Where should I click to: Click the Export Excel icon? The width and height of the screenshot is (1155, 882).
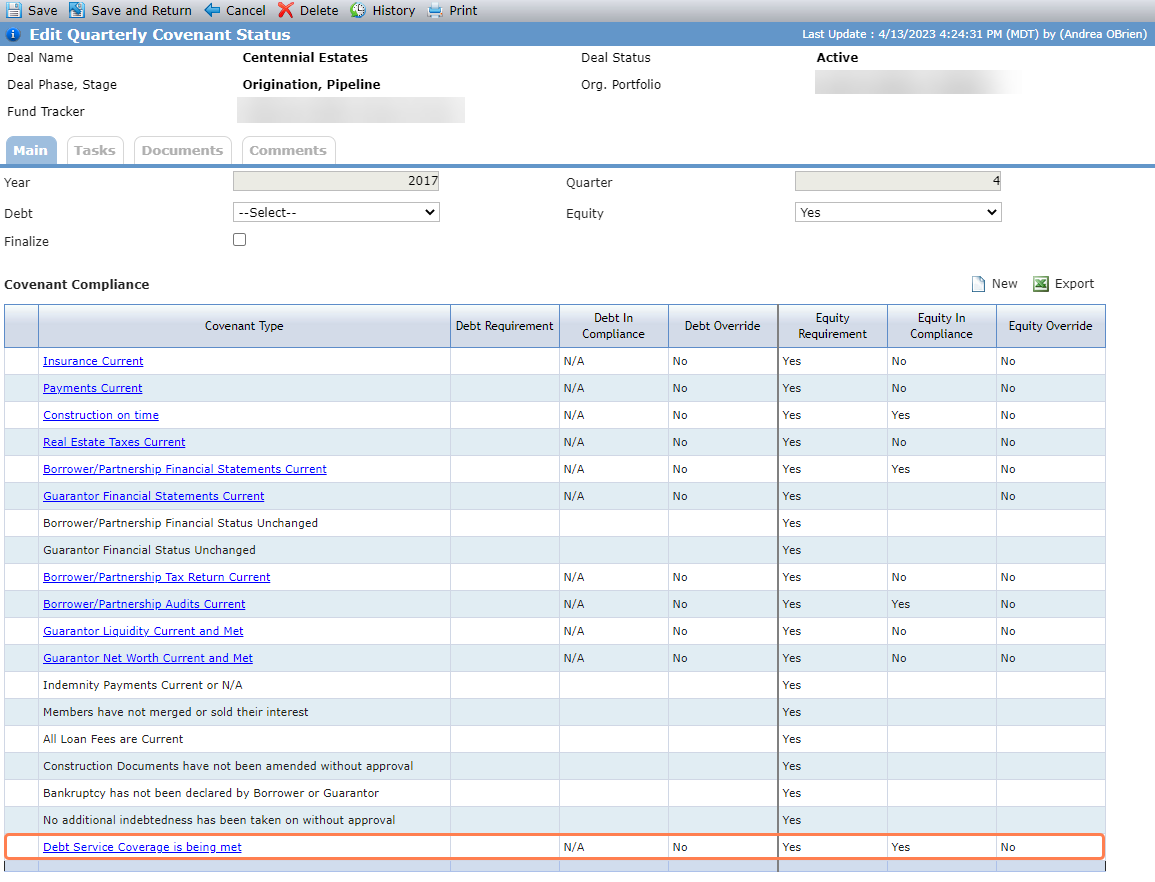pyautogui.click(x=1041, y=284)
